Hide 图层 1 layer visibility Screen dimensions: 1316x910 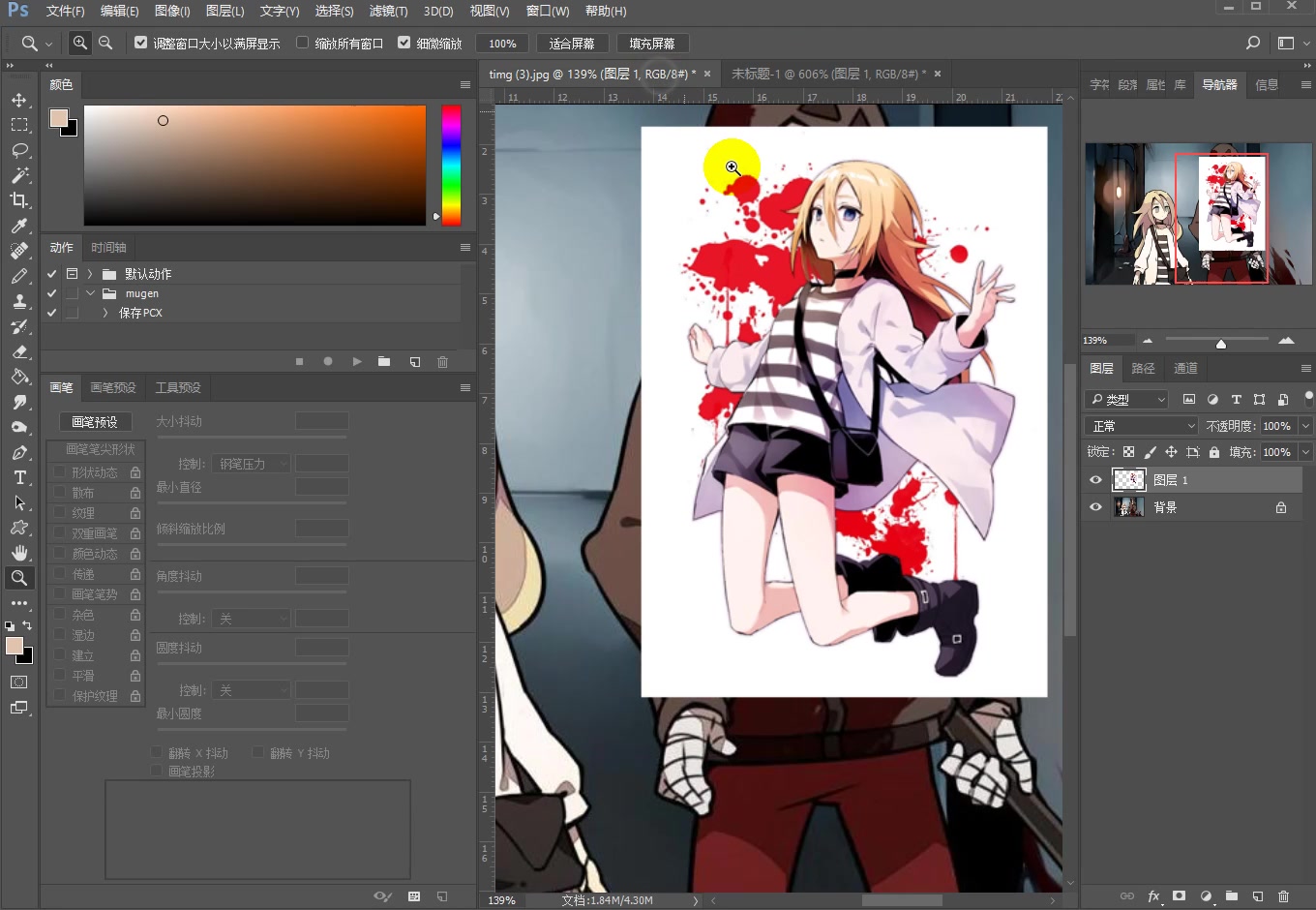1096,480
